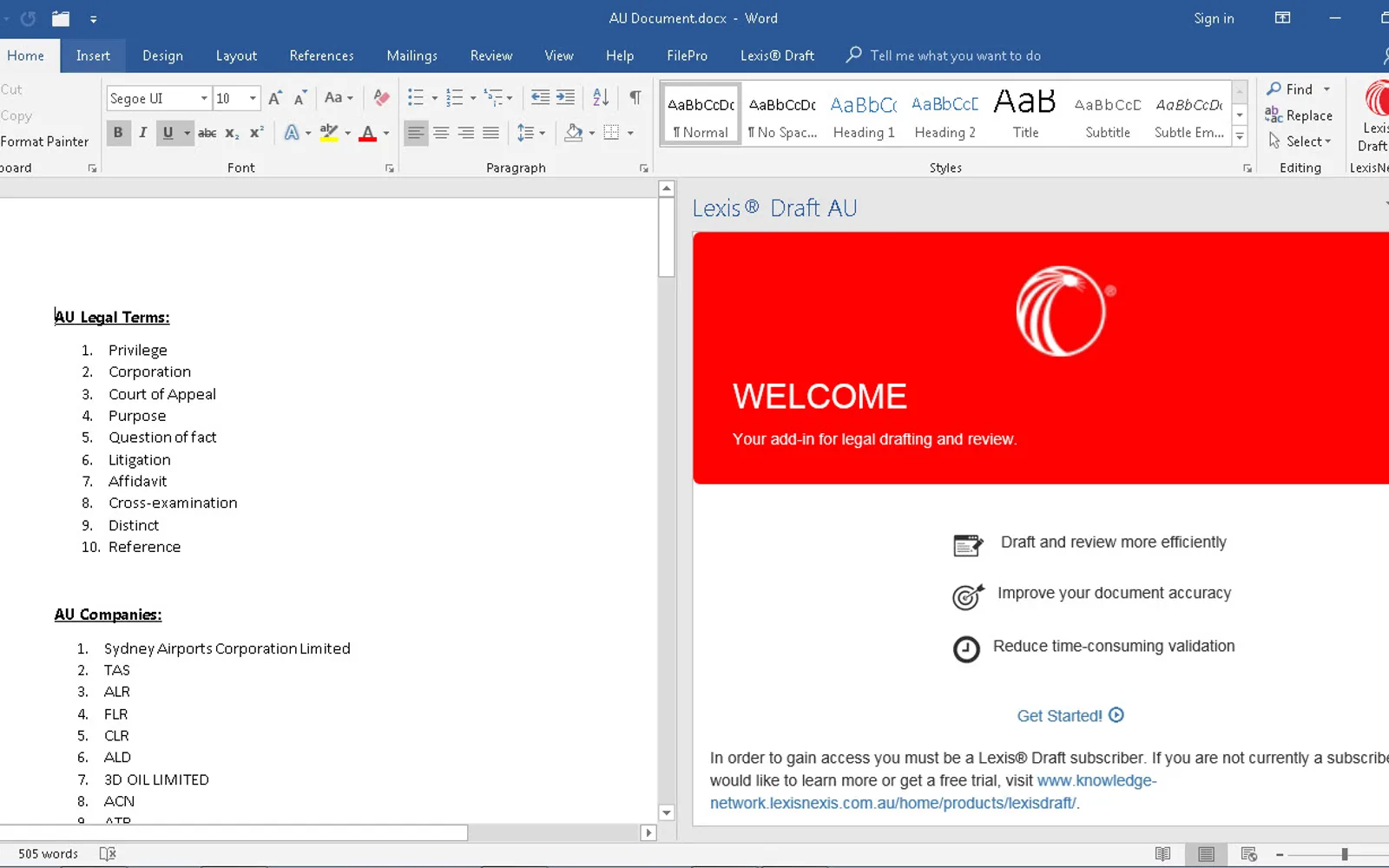Click the zoom slider handle

click(x=1345, y=854)
